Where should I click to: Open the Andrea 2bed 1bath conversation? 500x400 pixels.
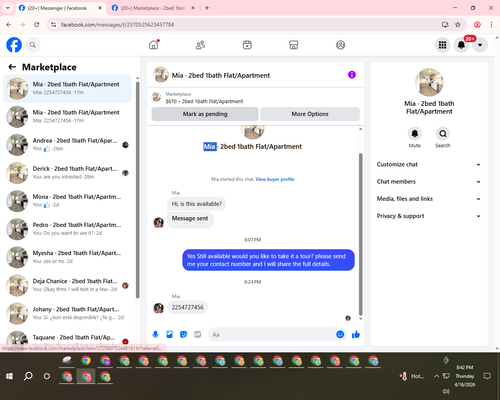[x=67, y=145]
